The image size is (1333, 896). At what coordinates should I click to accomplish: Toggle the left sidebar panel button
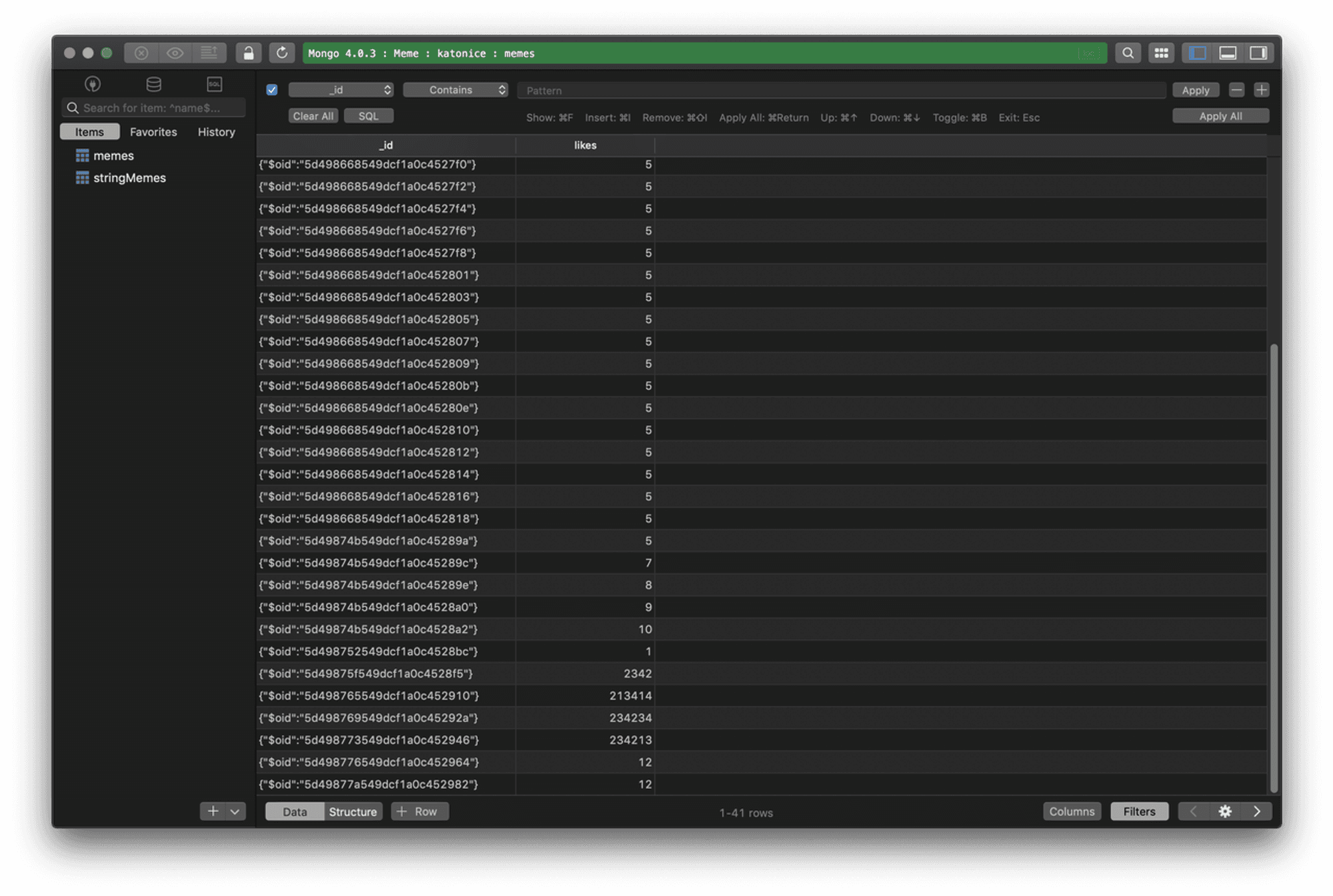coord(1198,53)
